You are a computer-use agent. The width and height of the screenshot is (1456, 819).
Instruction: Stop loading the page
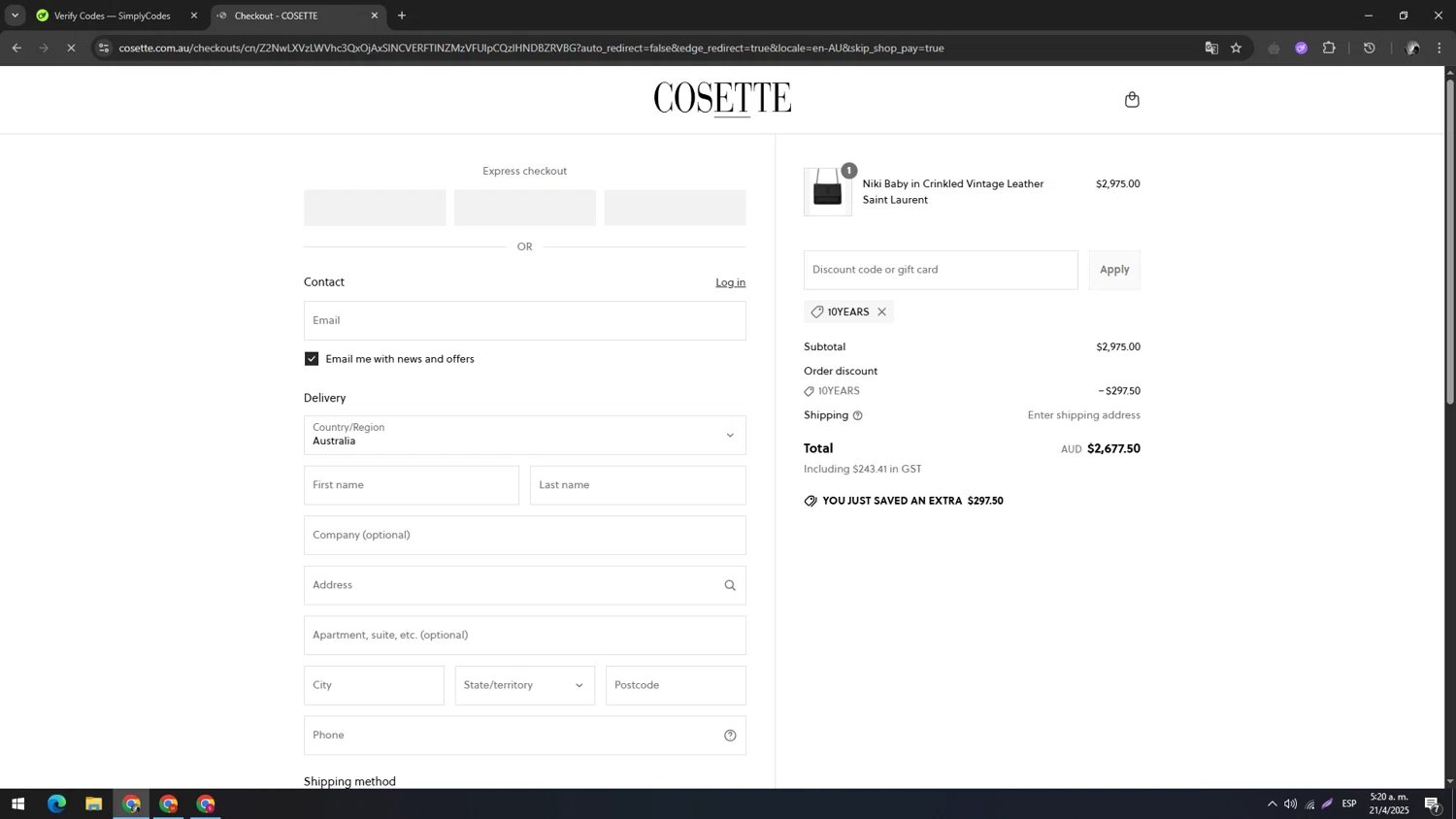point(71,48)
